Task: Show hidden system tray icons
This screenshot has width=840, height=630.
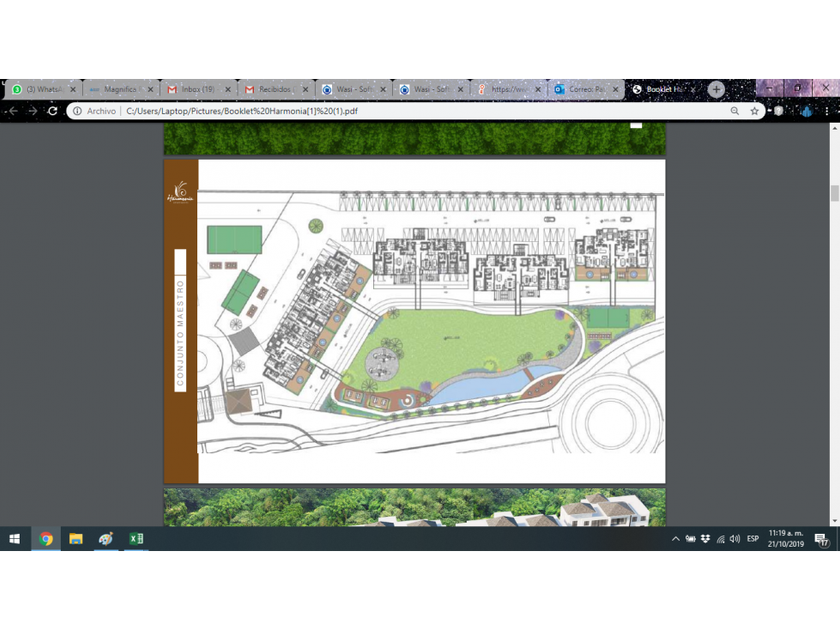Action: point(676,539)
